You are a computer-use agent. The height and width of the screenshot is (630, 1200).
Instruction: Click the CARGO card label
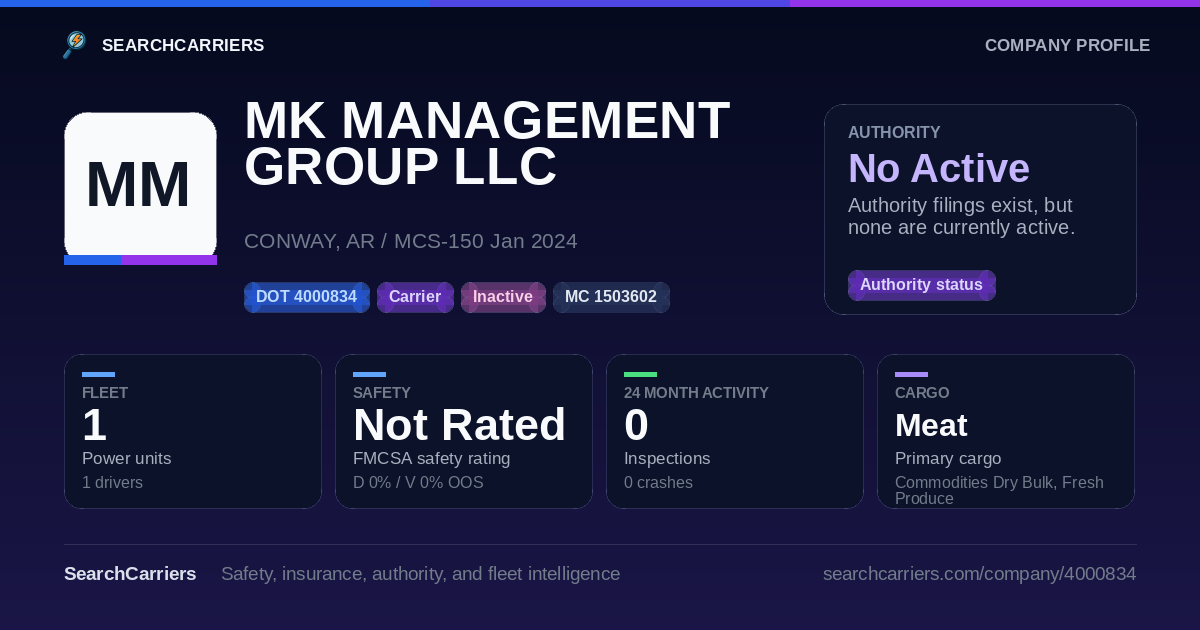(922, 393)
